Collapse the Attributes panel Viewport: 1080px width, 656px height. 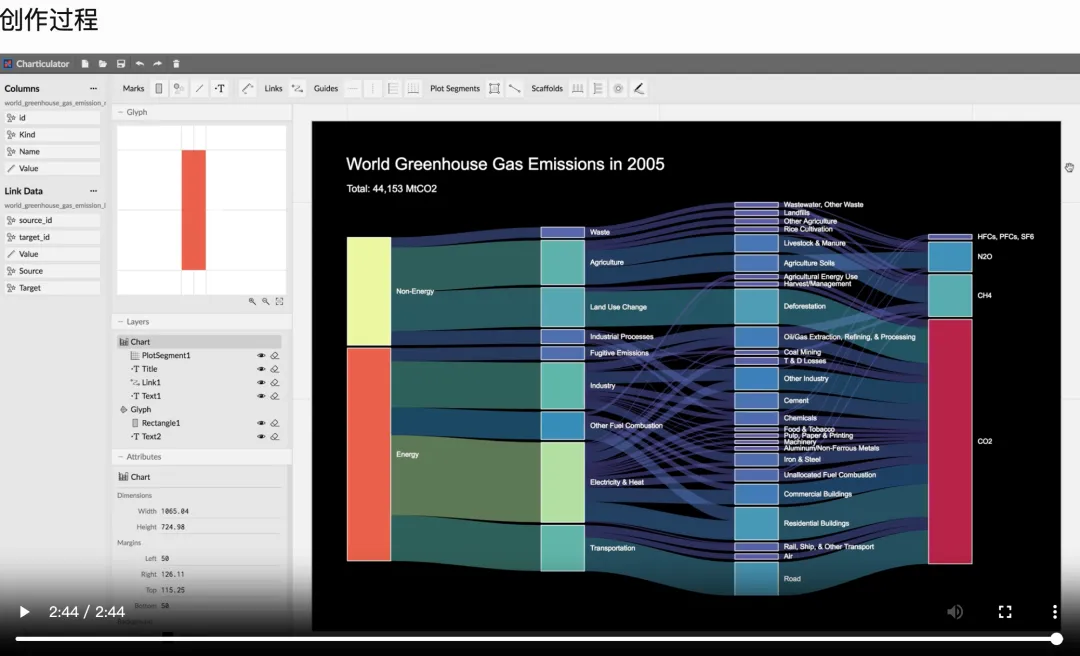(121, 457)
